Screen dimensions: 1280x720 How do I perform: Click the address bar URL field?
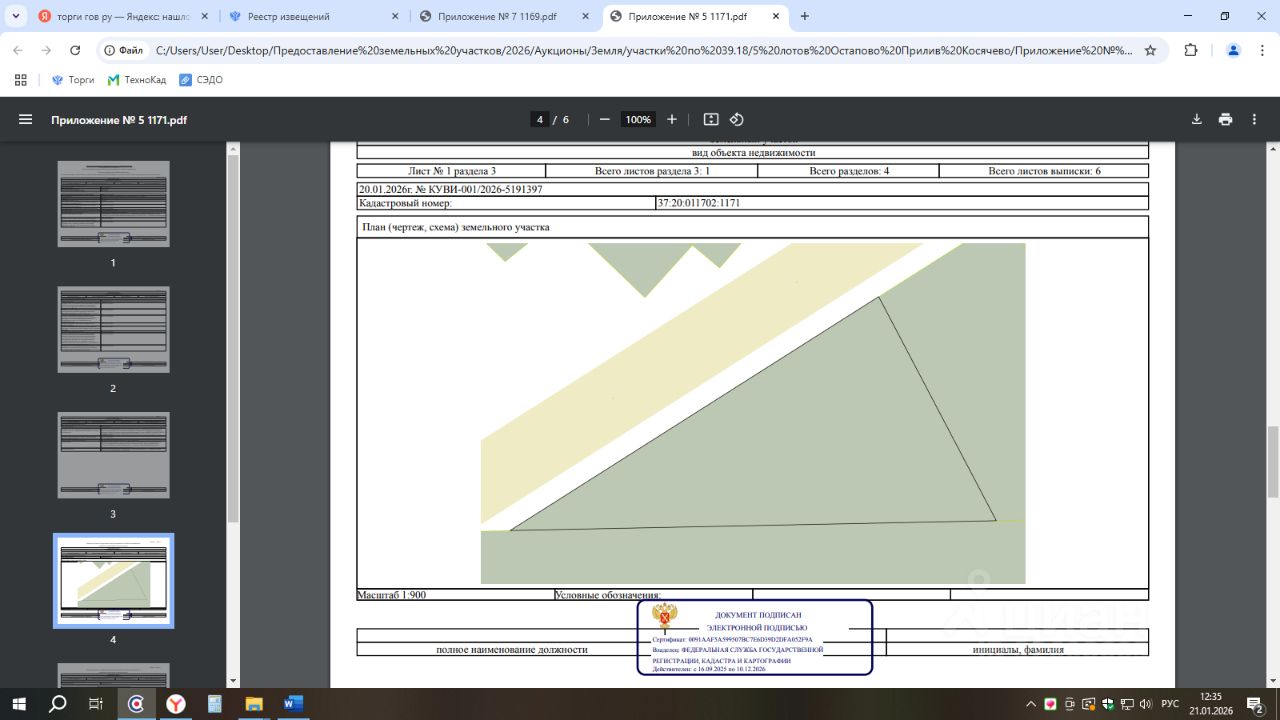[x=644, y=50]
